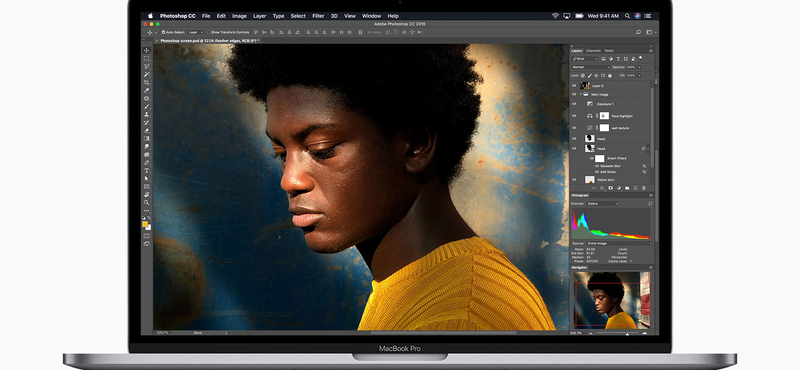Hide the Main Image group
Image resolution: width=800 pixels, height=370 pixels.
574,94
